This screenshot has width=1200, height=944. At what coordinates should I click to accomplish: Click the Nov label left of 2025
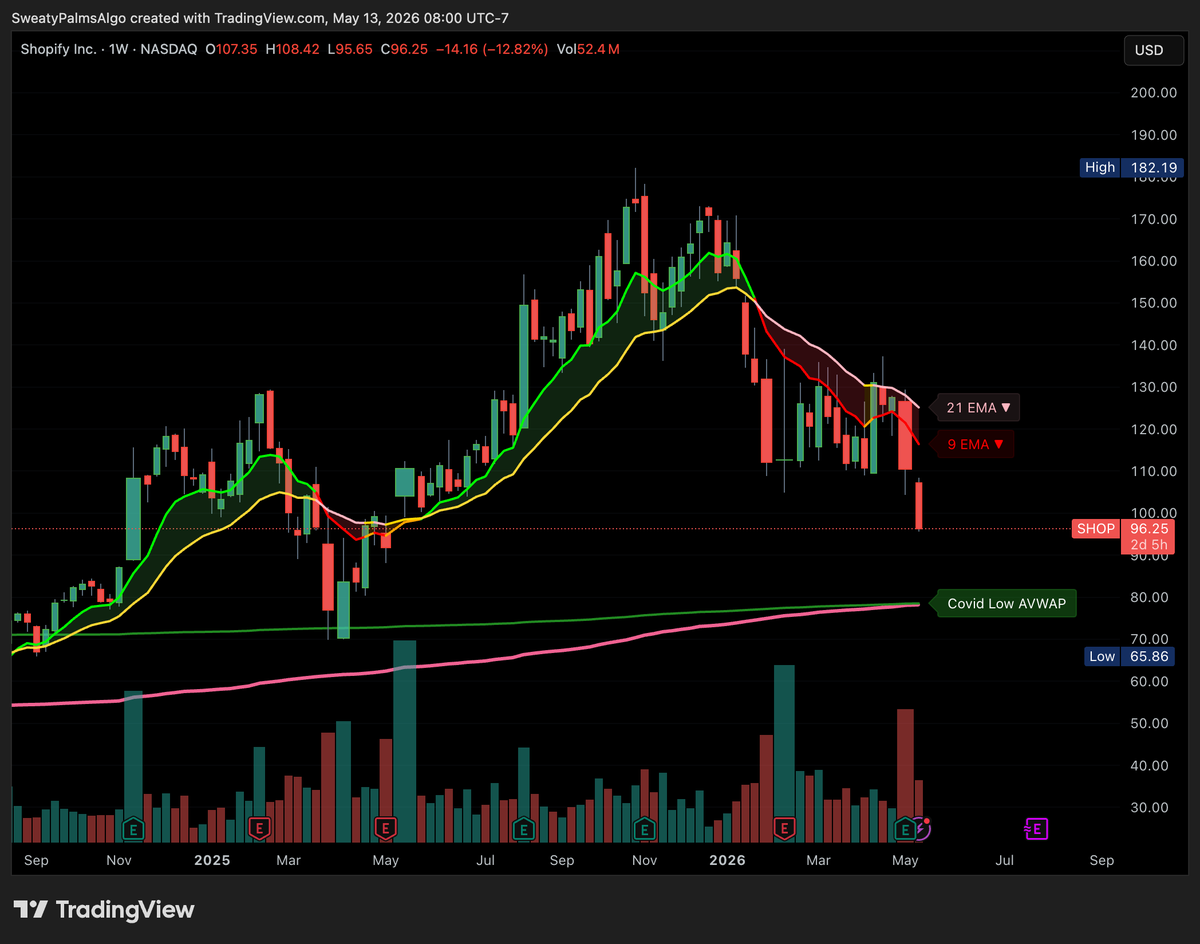pos(119,860)
